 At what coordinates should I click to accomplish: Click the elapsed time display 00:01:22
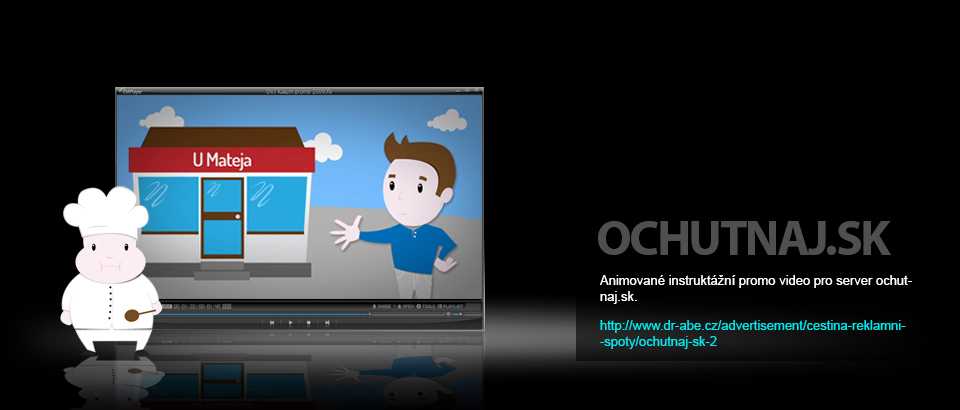click(x=184, y=306)
